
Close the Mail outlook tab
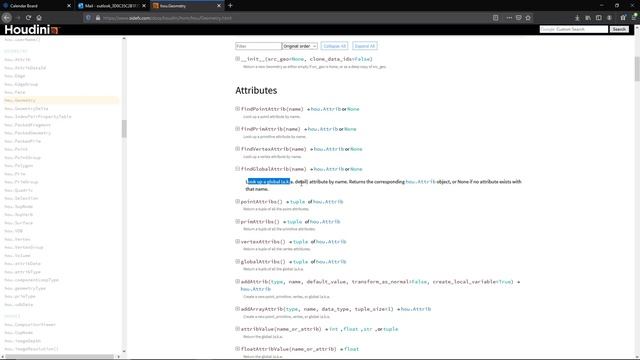coord(144,6)
